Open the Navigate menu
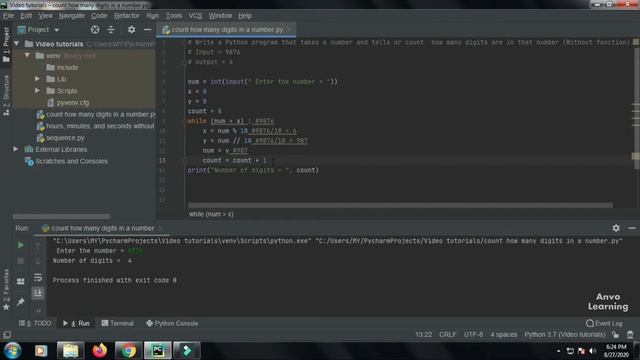 (x=71, y=16)
